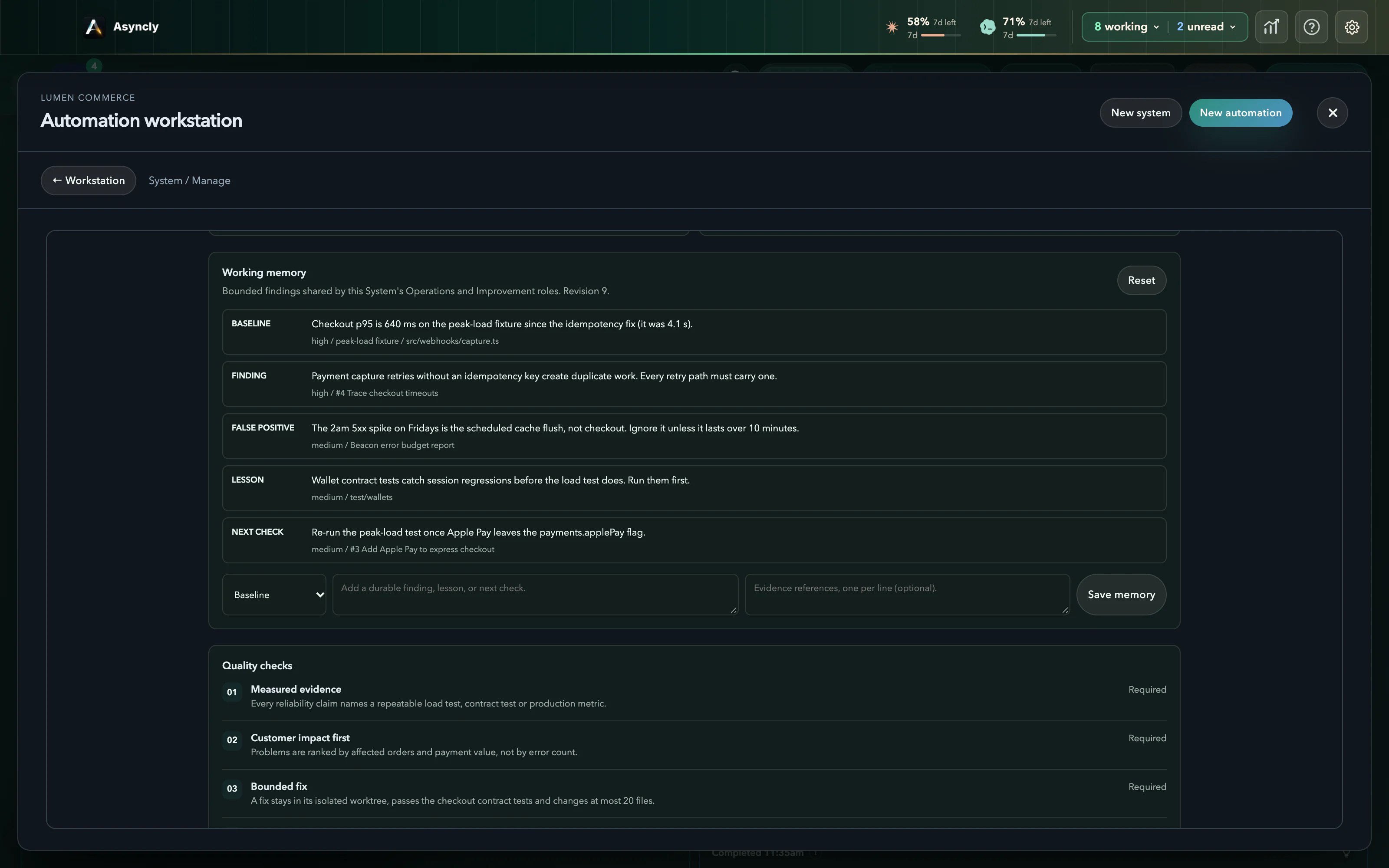This screenshot has height=868, width=1389.
Task: Click the Measured evidence quality check
Action: click(694, 696)
